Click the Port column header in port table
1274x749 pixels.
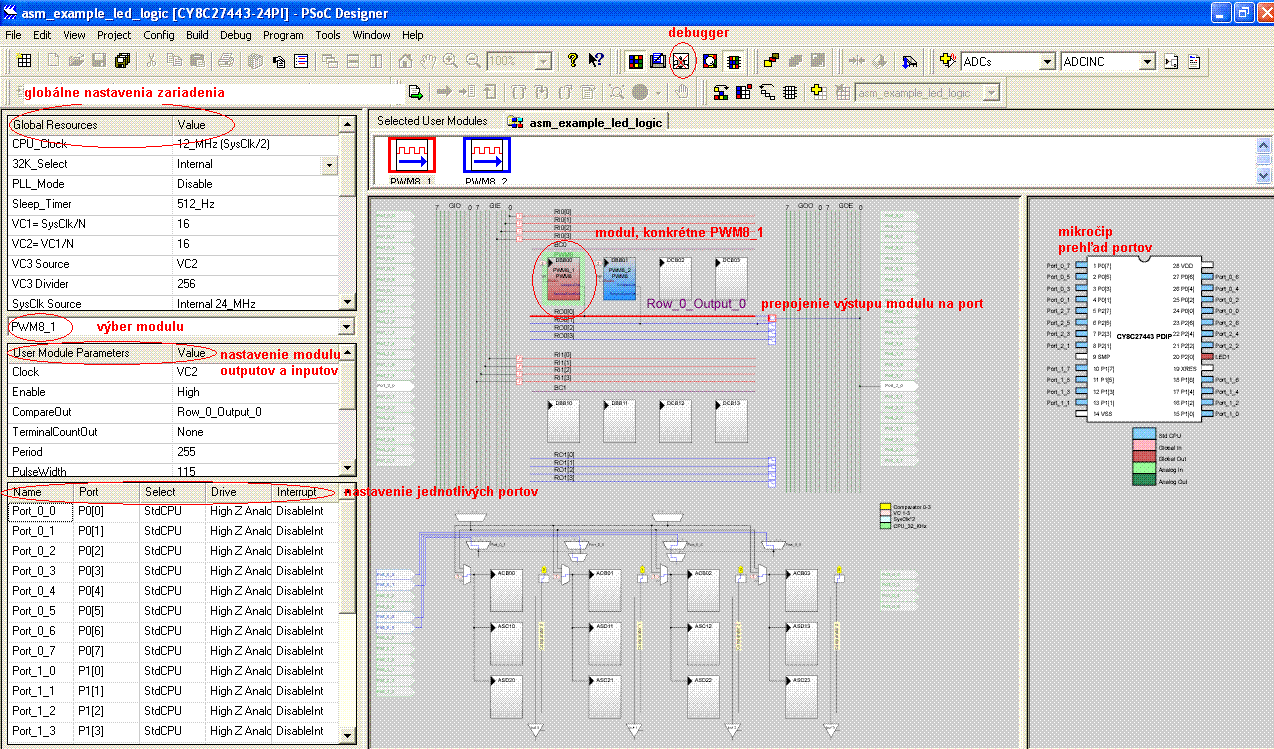click(107, 492)
